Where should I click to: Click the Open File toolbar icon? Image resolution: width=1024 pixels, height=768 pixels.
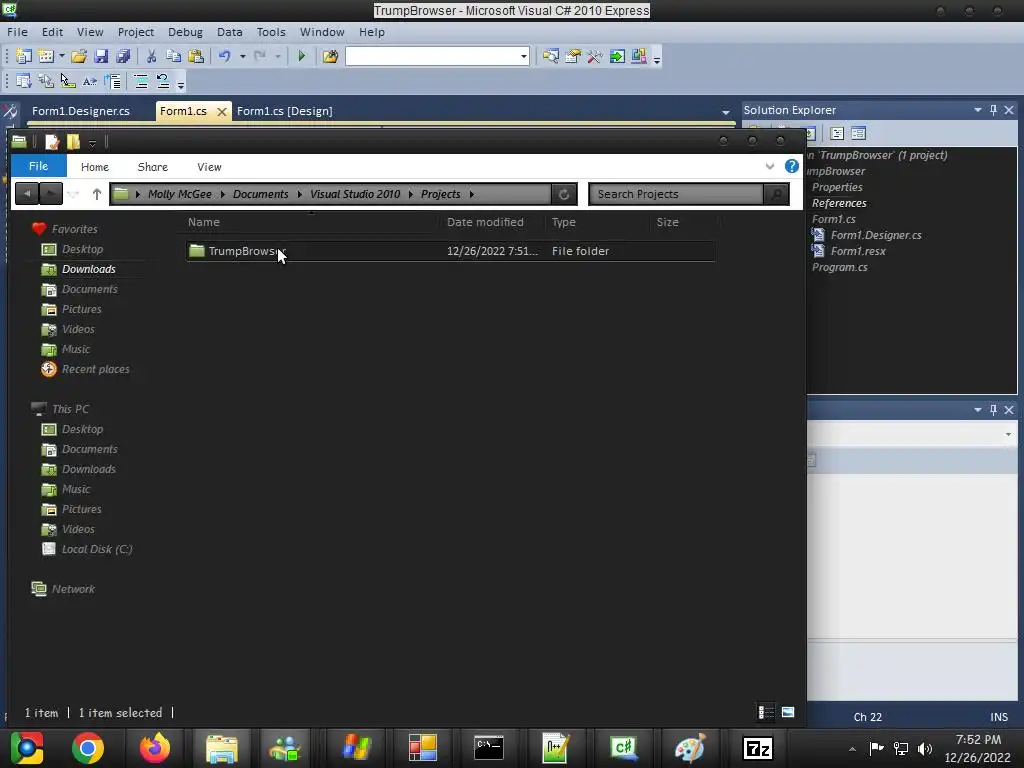click(79, 56)
